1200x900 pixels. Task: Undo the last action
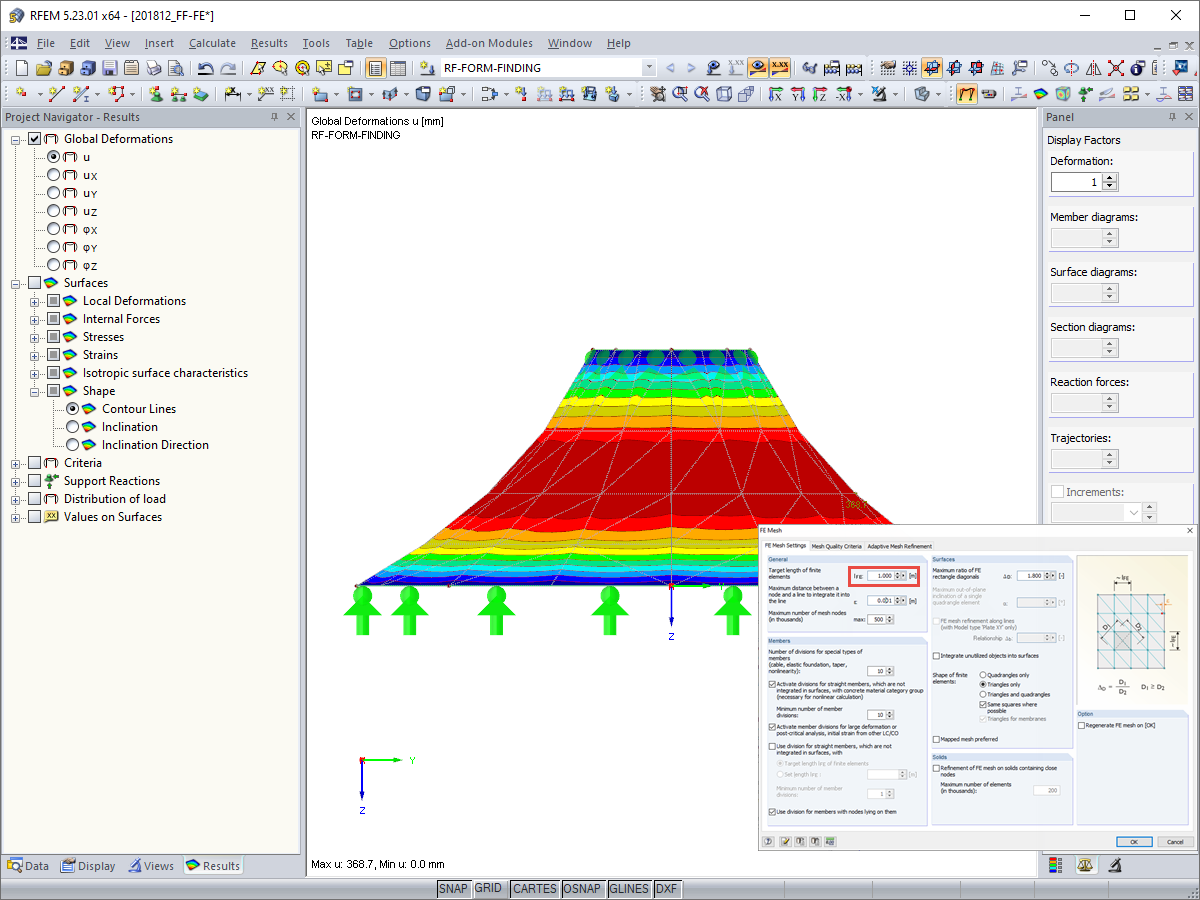coord(205,68)
